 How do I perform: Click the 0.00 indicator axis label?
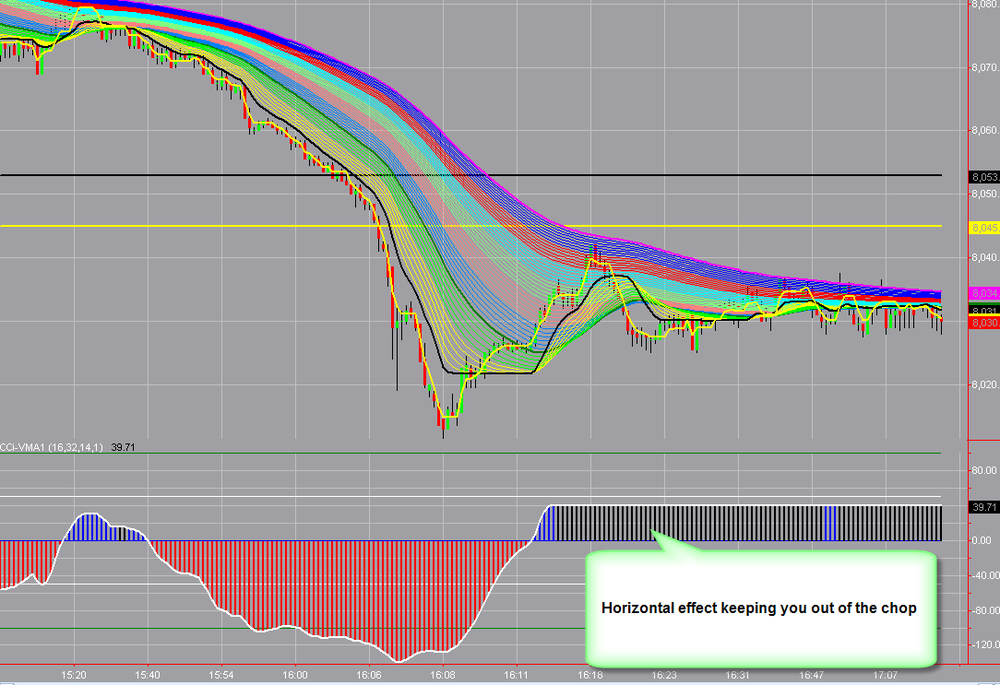(x=983, y=541)
